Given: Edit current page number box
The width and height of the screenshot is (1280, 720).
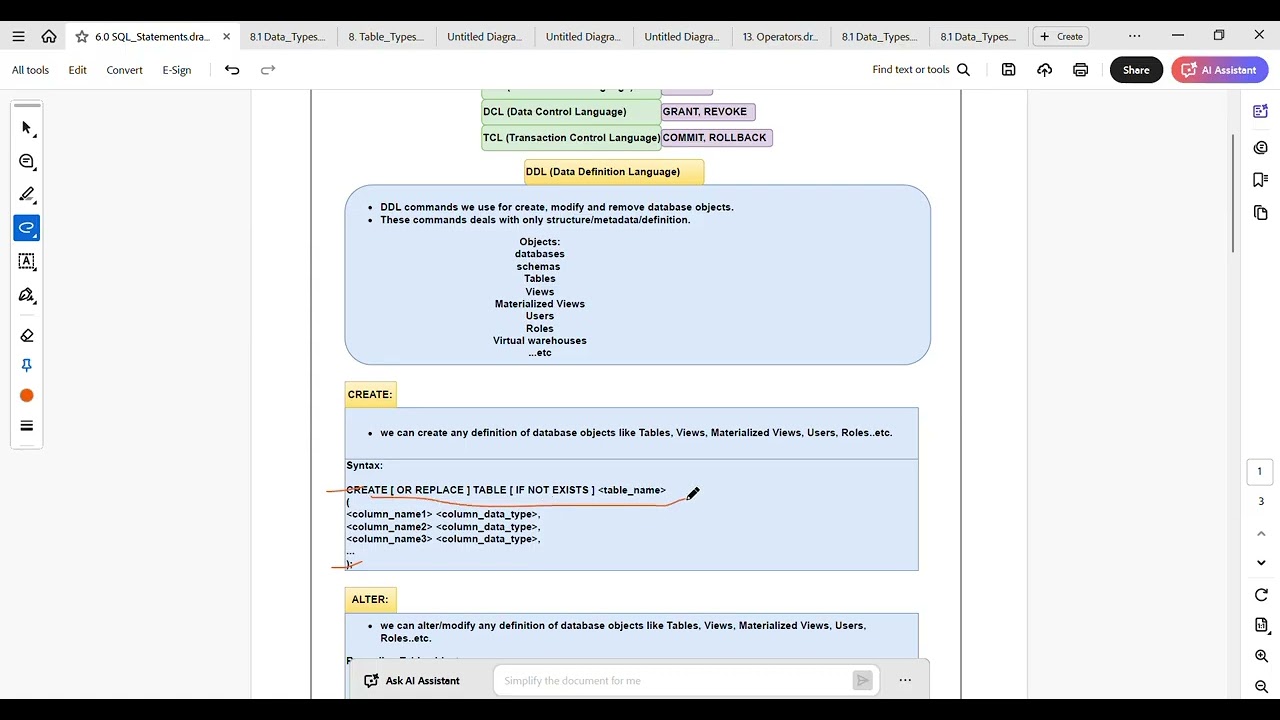Looking at the screenshot, I should 1260,472.
